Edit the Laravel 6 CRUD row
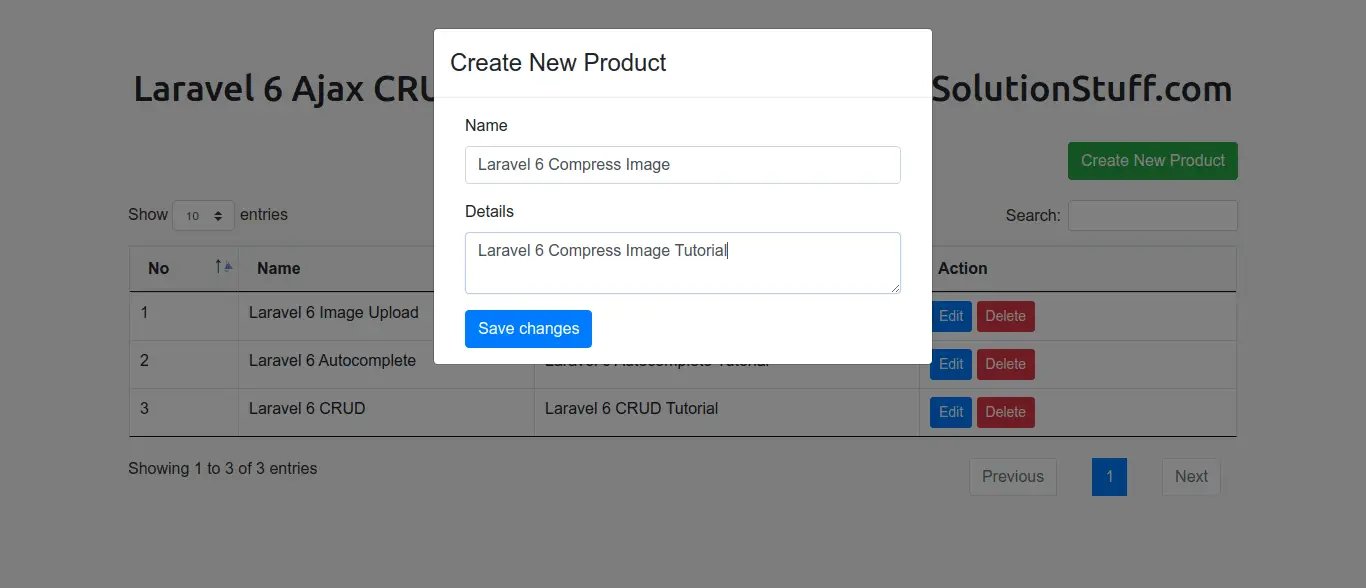Image resolution: width=1366 pixels, height=588 pixels. click(951, 412)
